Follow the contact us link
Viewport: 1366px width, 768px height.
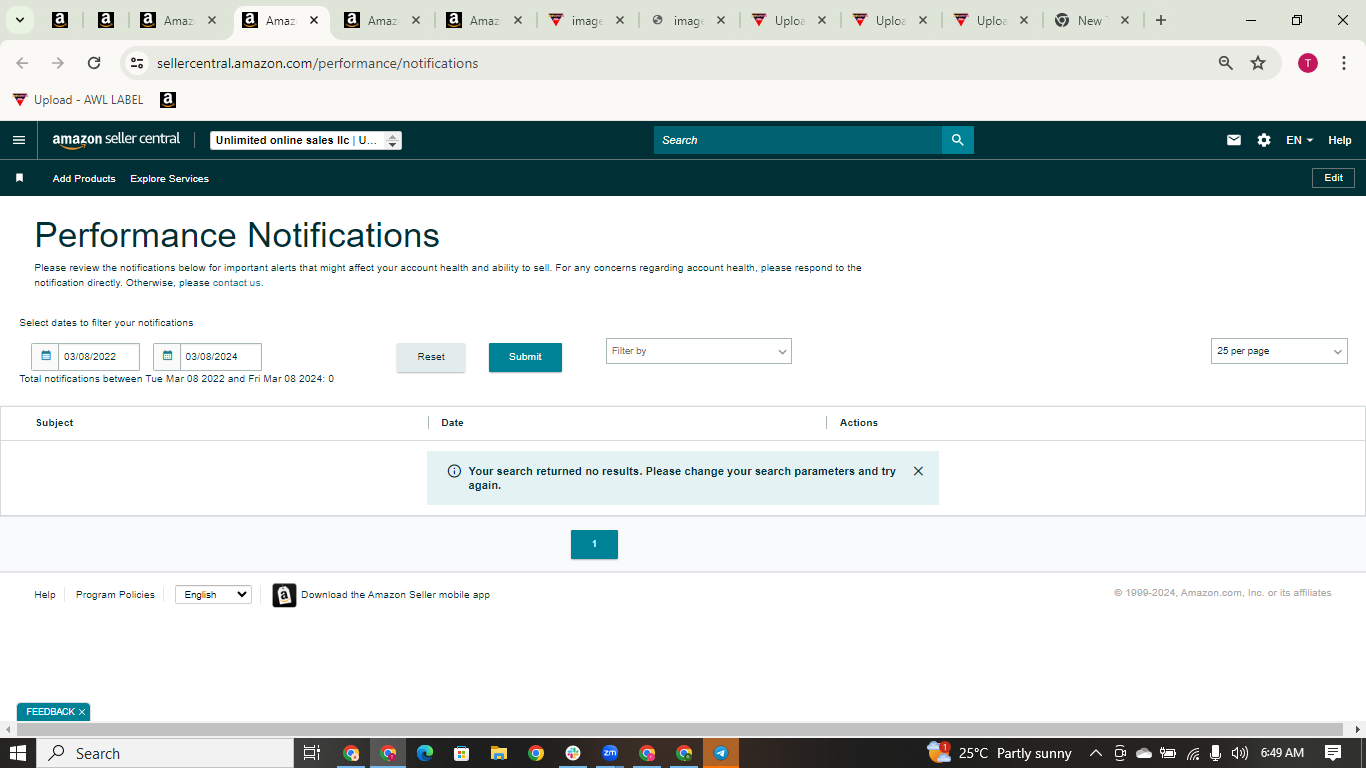236,283
